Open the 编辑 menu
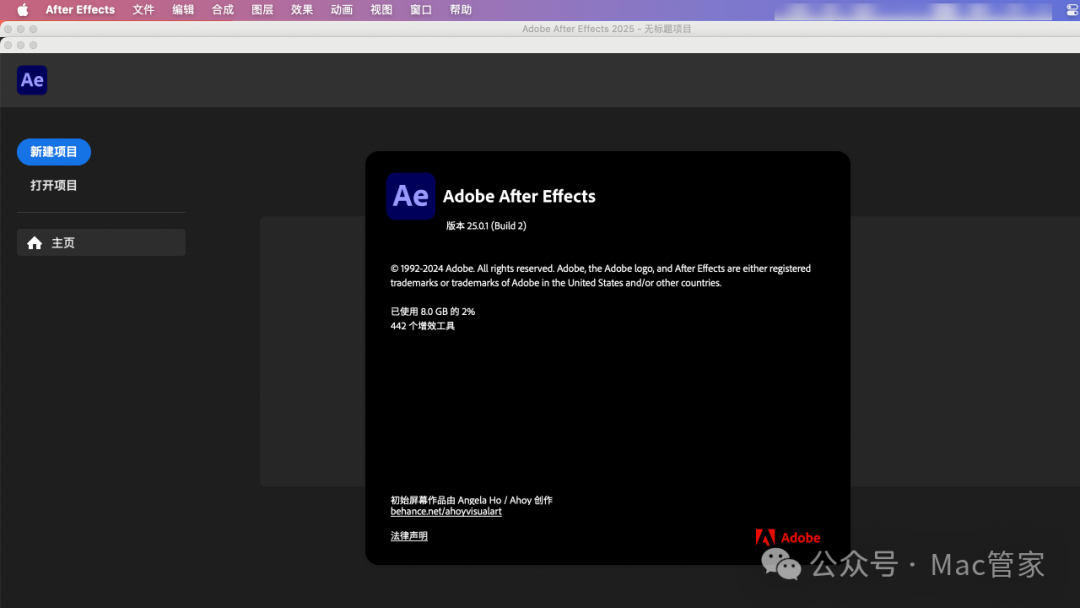Viewport: 1080px width, 608px height. (x=183, y=10)
